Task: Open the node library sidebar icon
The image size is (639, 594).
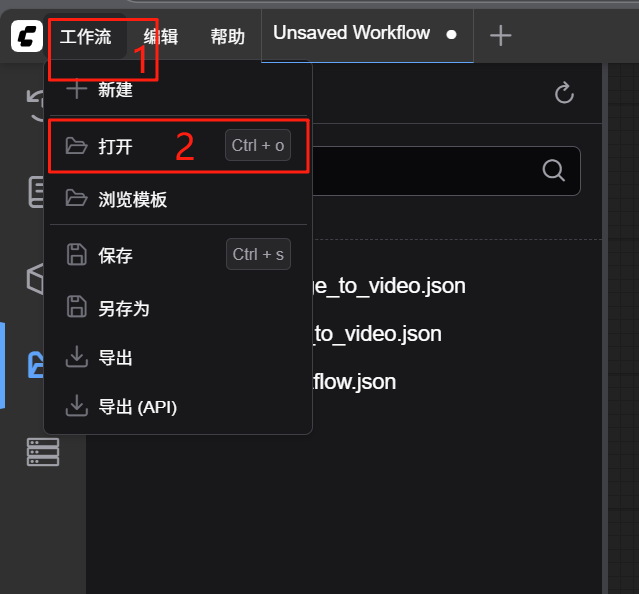Action: coord(37,191)
